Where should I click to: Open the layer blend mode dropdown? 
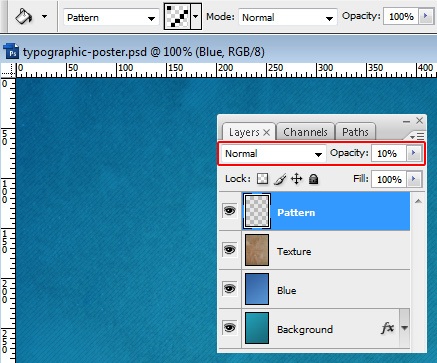pyautogui.click(x=273, y=154)
